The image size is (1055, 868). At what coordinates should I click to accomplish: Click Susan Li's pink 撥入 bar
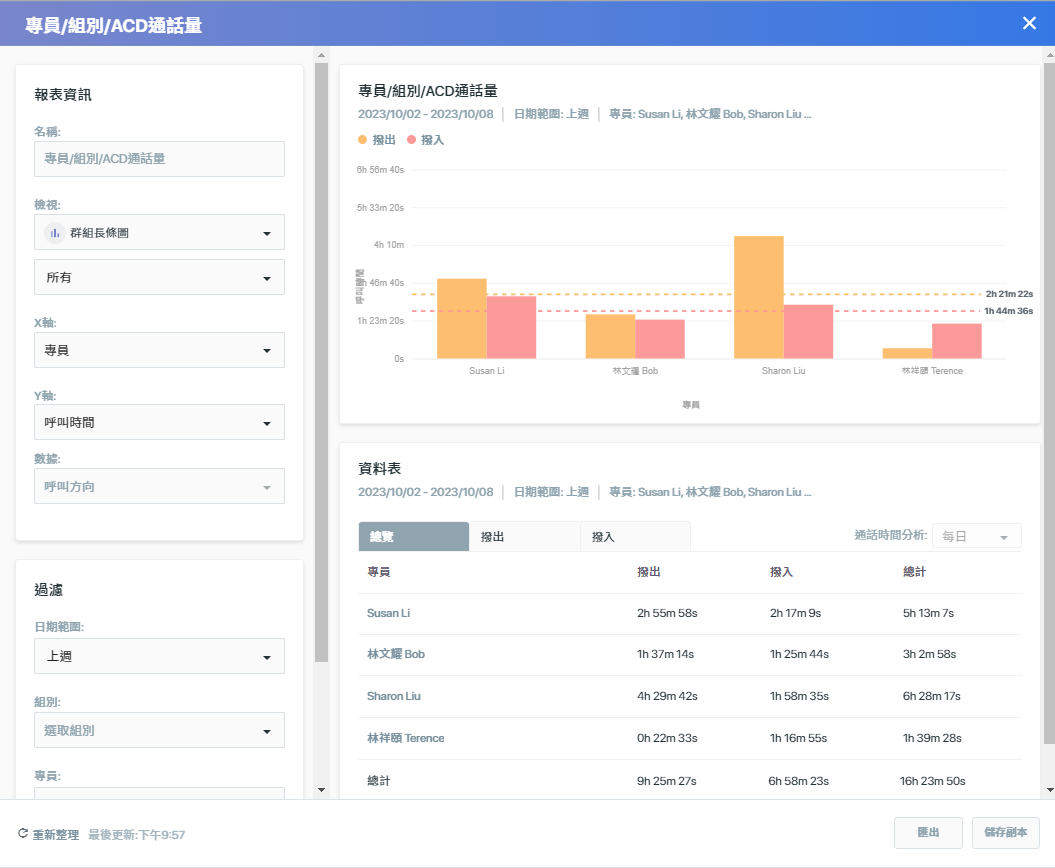511,327
